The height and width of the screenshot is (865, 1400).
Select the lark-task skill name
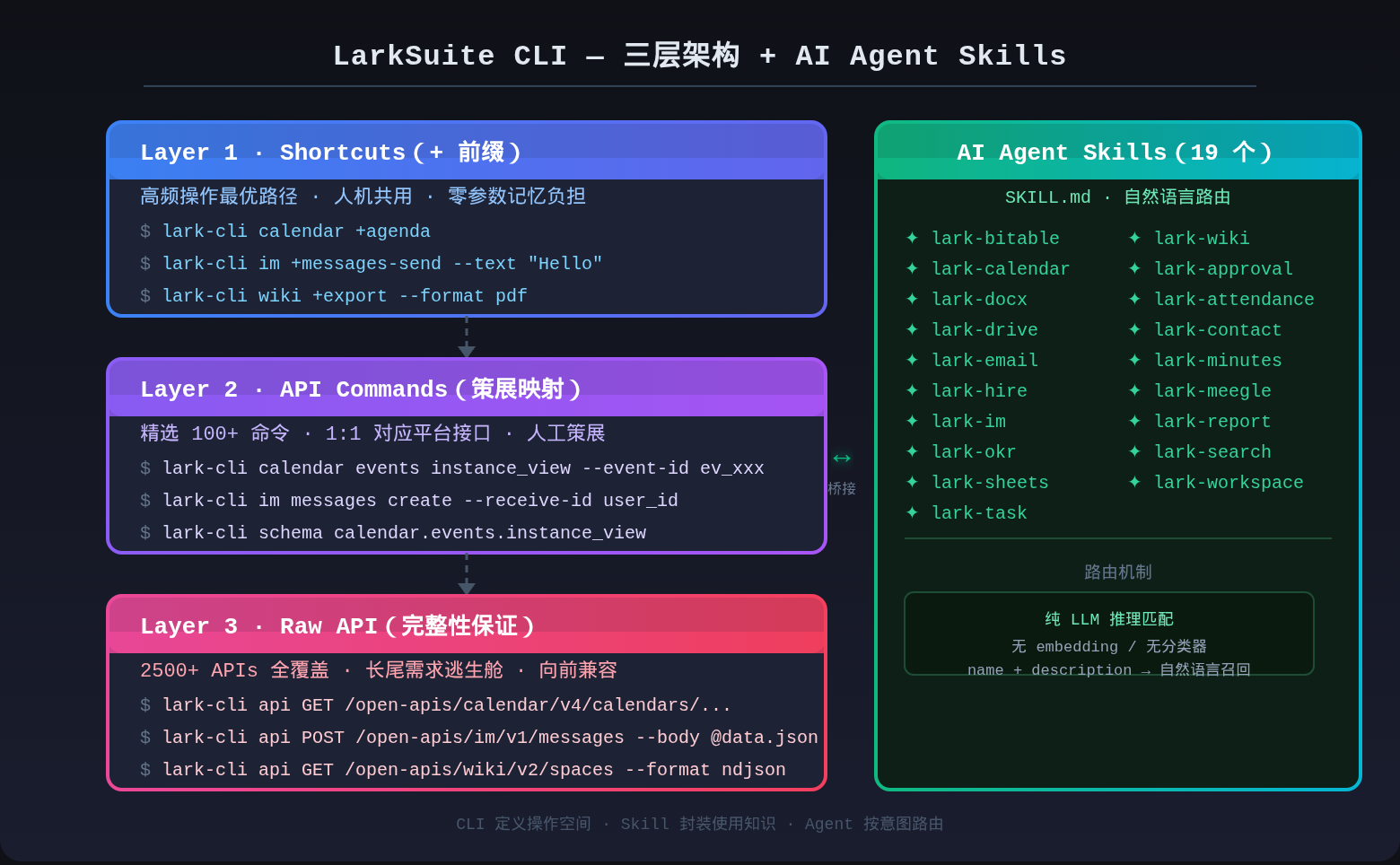click(979, 513)
